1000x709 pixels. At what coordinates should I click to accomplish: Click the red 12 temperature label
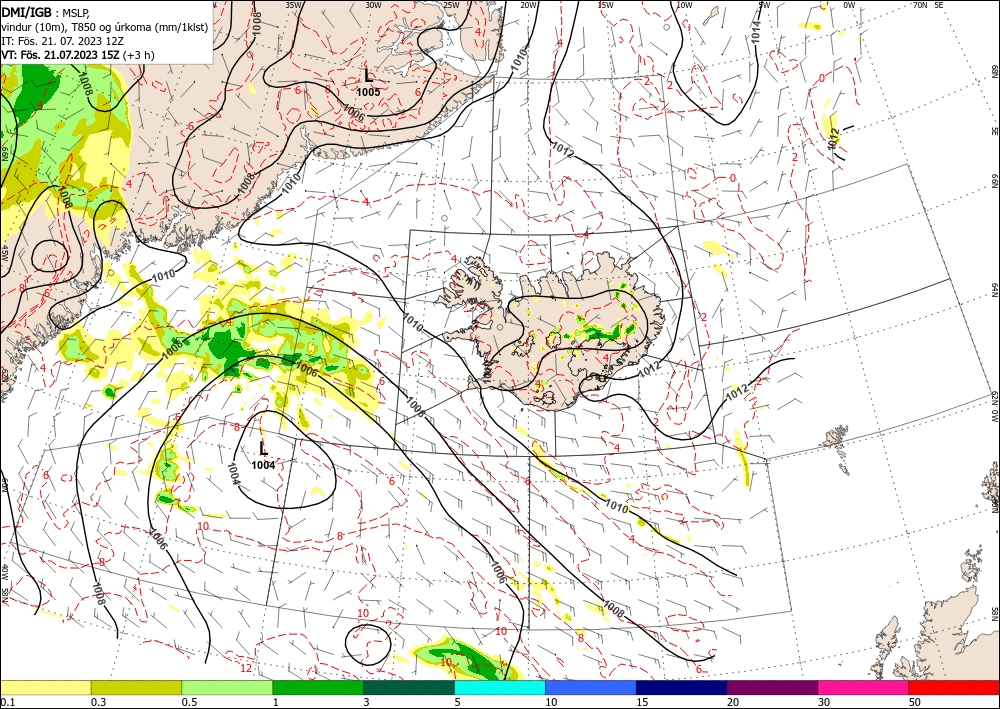point(247,668)
